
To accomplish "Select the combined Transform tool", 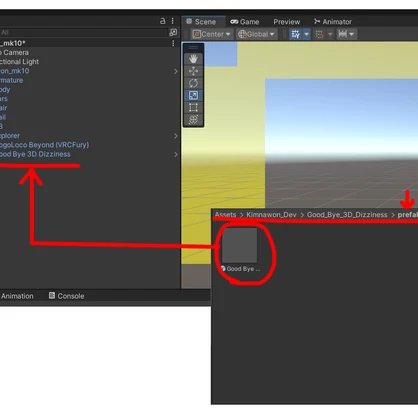I will [x=193, y=119].
